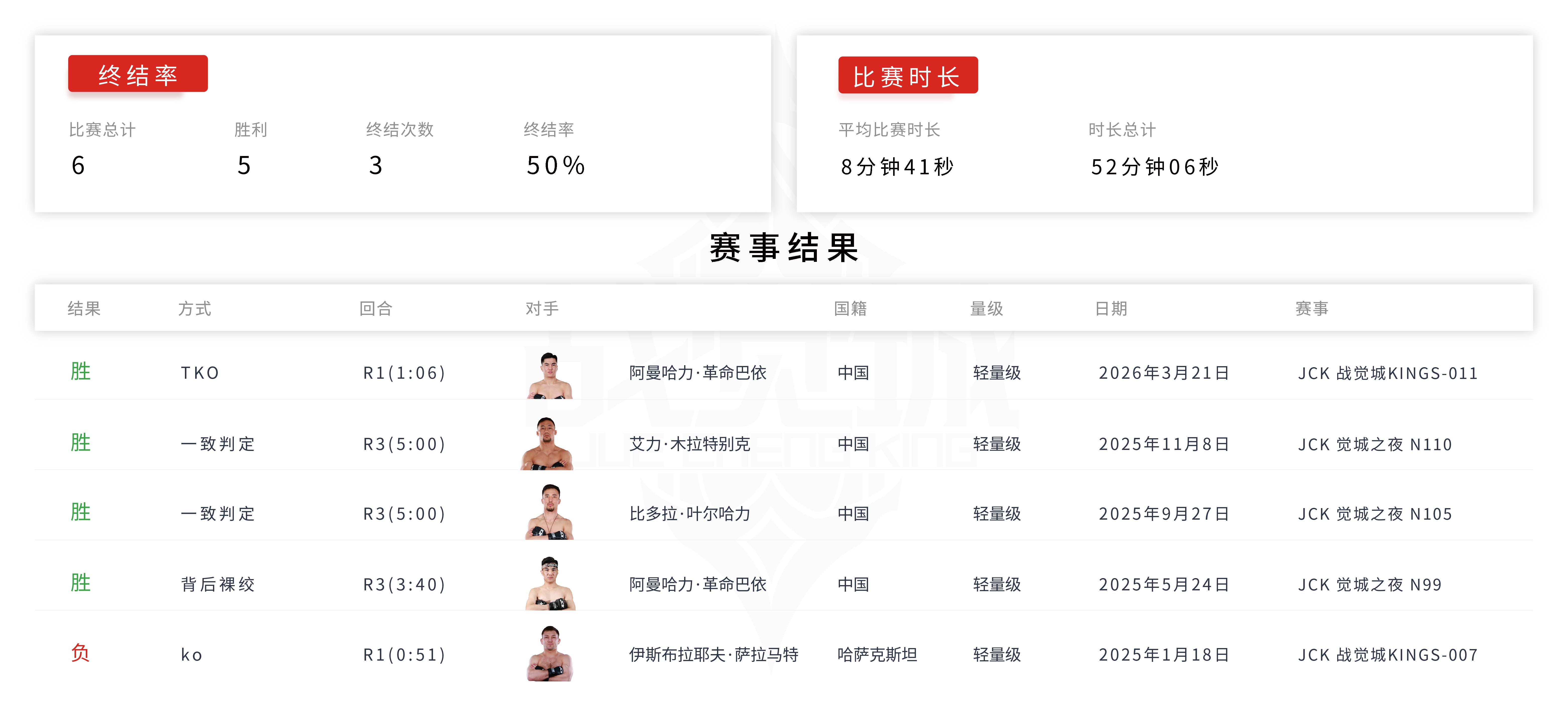The width and height of the screenshot is (1568, 707).
Task: Open event JCK 觉城之夜 N110
Action: click(x=1374, y=445)
